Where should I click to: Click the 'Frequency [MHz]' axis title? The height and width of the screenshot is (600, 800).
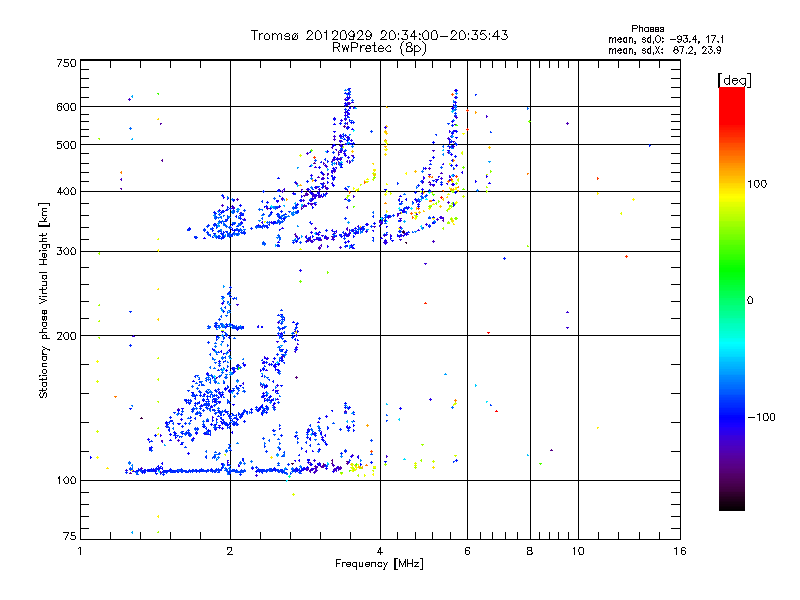(379, 564)
